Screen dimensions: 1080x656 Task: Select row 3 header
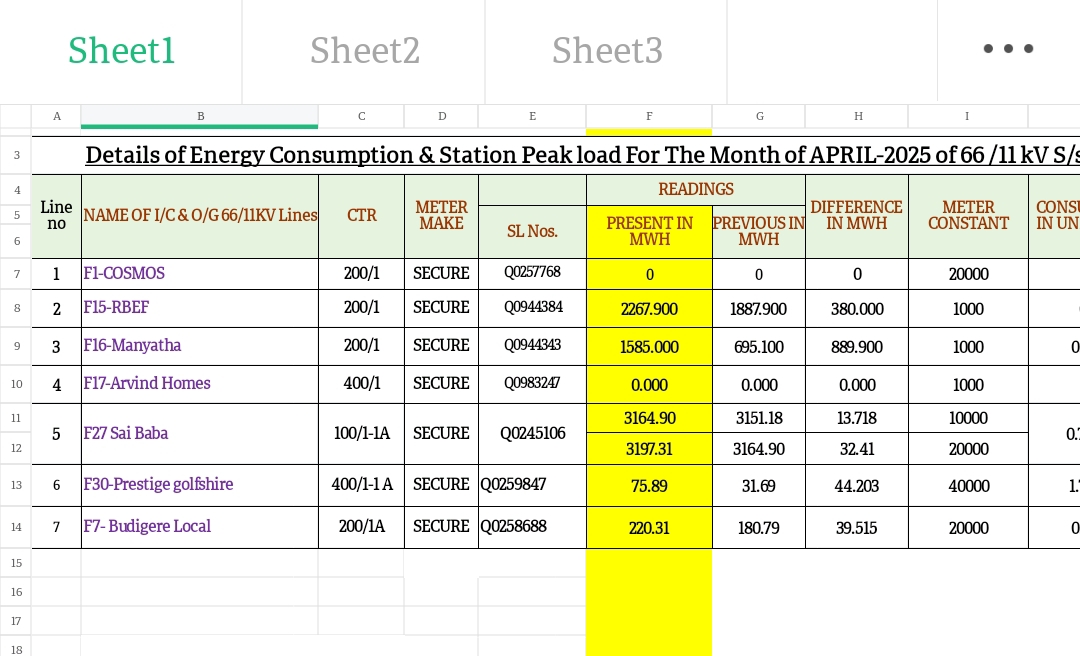(x=16, y=156)
